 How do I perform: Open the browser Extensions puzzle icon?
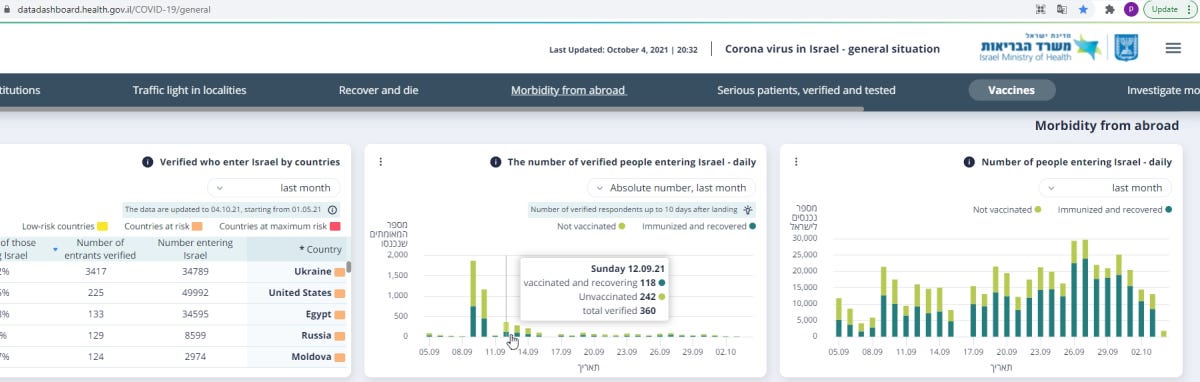[x=1110, y=9]
